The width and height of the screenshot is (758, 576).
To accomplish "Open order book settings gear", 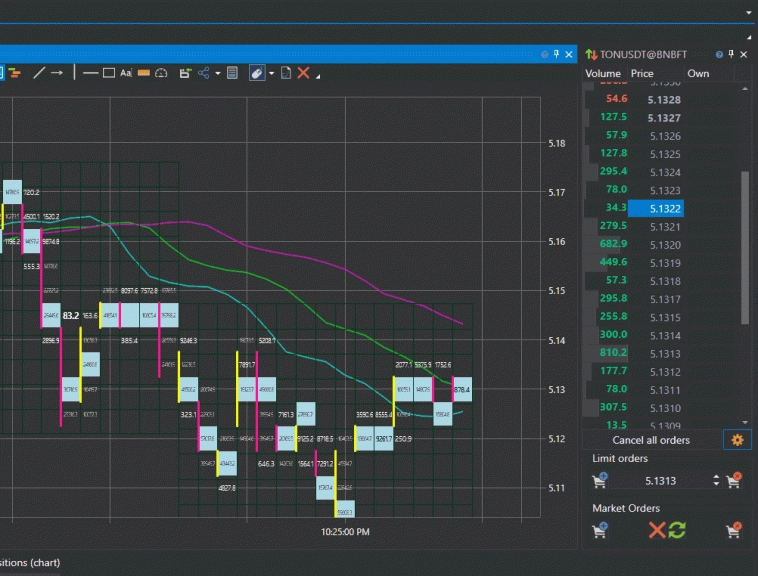I will [x=738, y=440].
